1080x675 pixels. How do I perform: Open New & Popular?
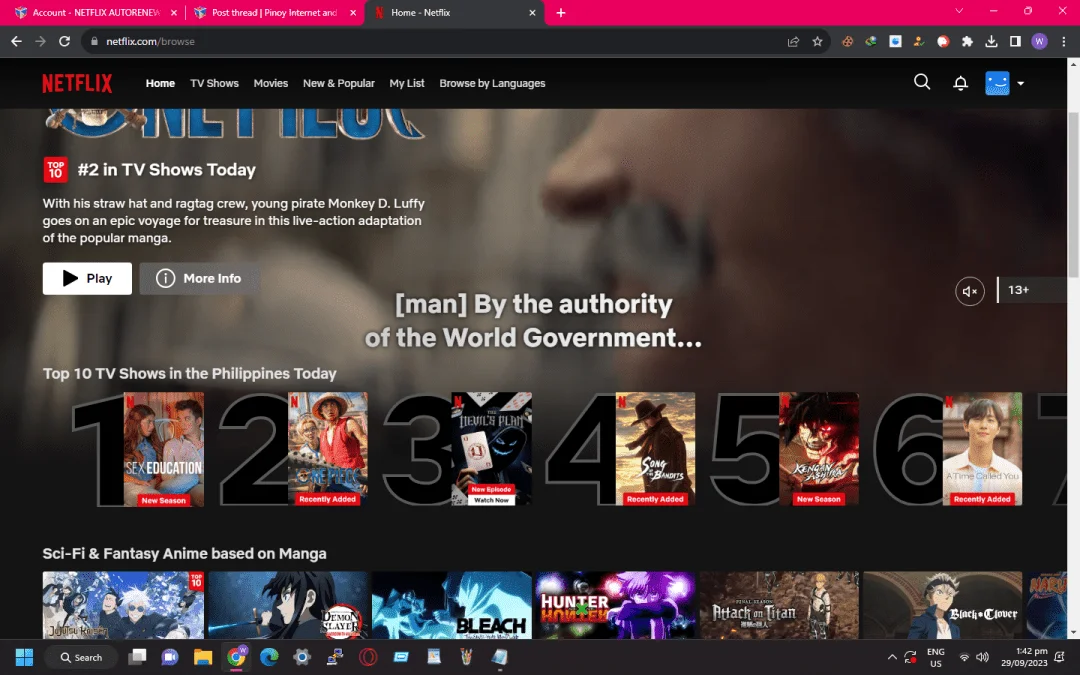(339, 83)
